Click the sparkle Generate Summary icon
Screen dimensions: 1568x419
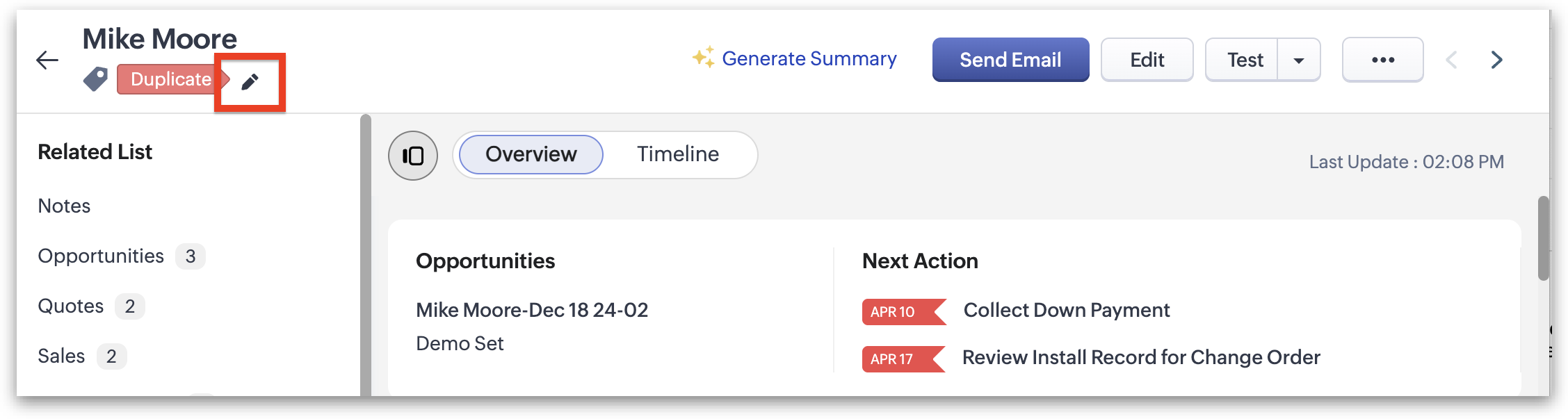[x=703, y=58]
